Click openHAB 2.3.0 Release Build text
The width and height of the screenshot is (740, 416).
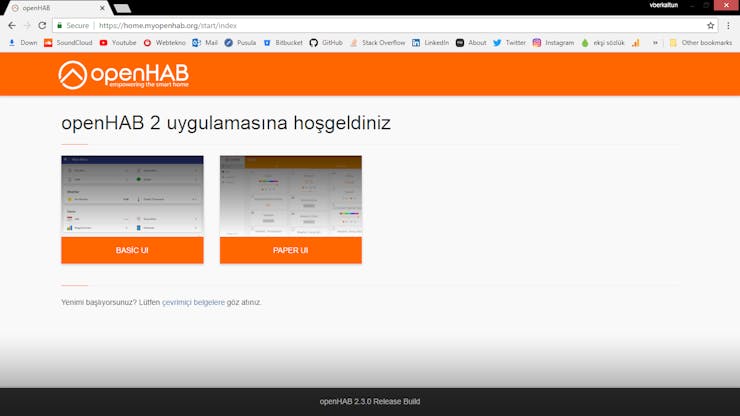370,402
